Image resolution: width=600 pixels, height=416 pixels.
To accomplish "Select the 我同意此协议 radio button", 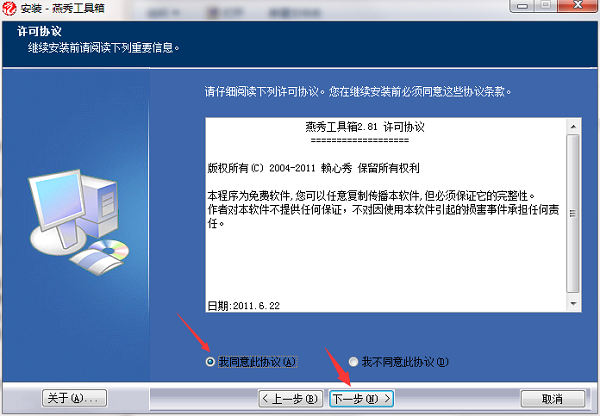I will (x=210, y=361).
